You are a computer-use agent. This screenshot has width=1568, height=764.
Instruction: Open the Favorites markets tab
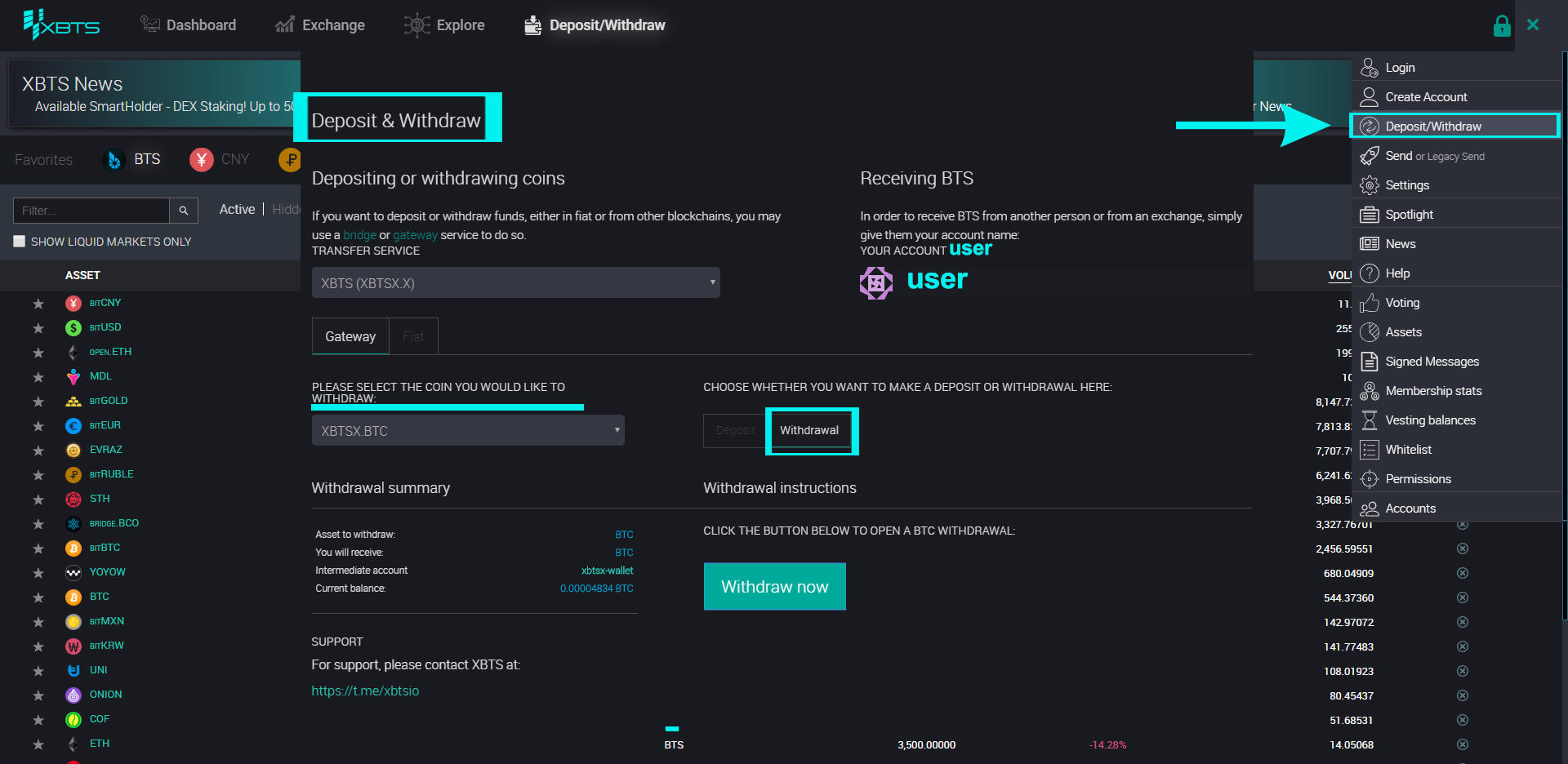tap(43, 160)
